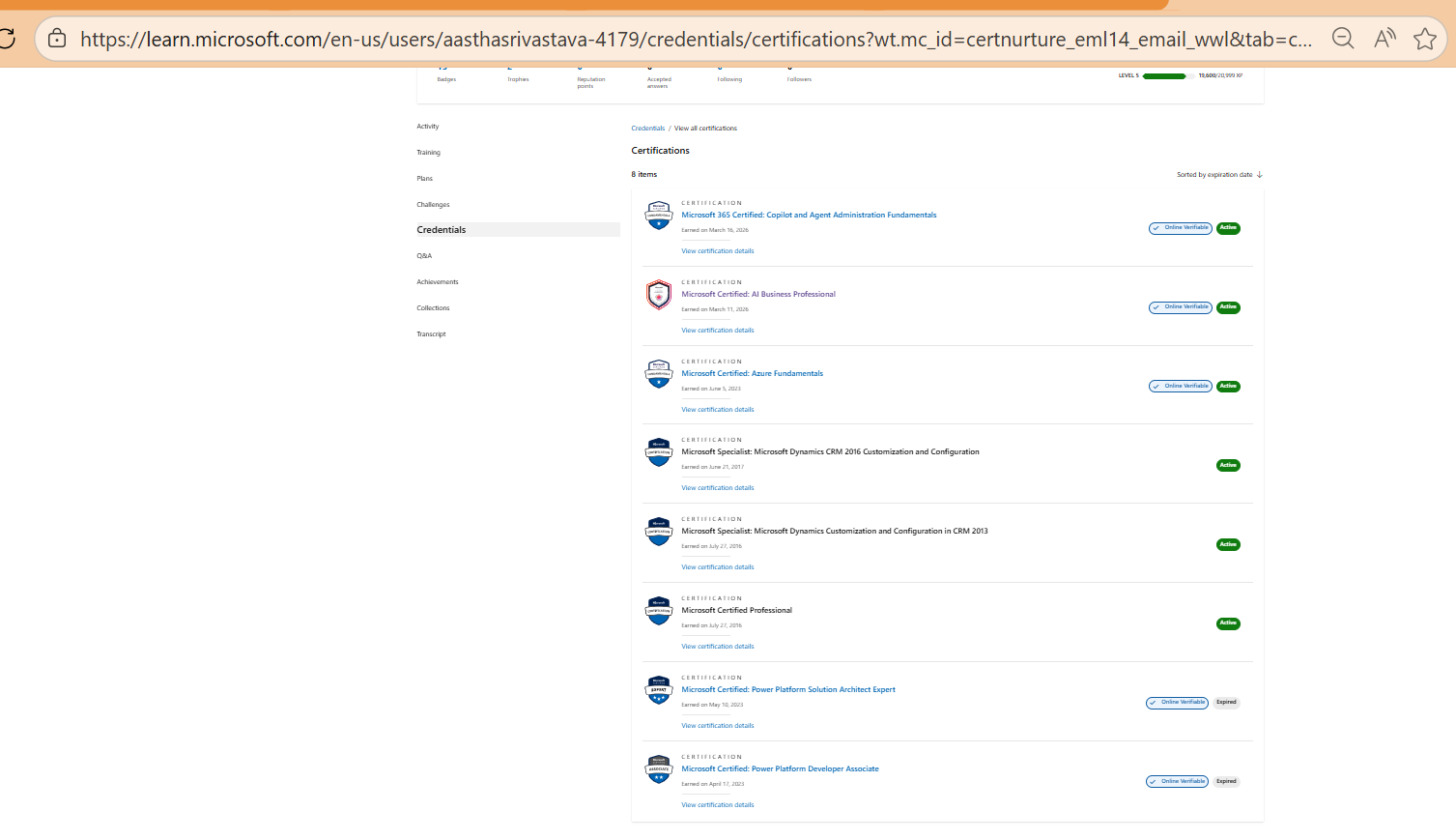The image size is (1456, 840).
Task: Click the AI Business Professional badge icon
Action: click(659, 295)
